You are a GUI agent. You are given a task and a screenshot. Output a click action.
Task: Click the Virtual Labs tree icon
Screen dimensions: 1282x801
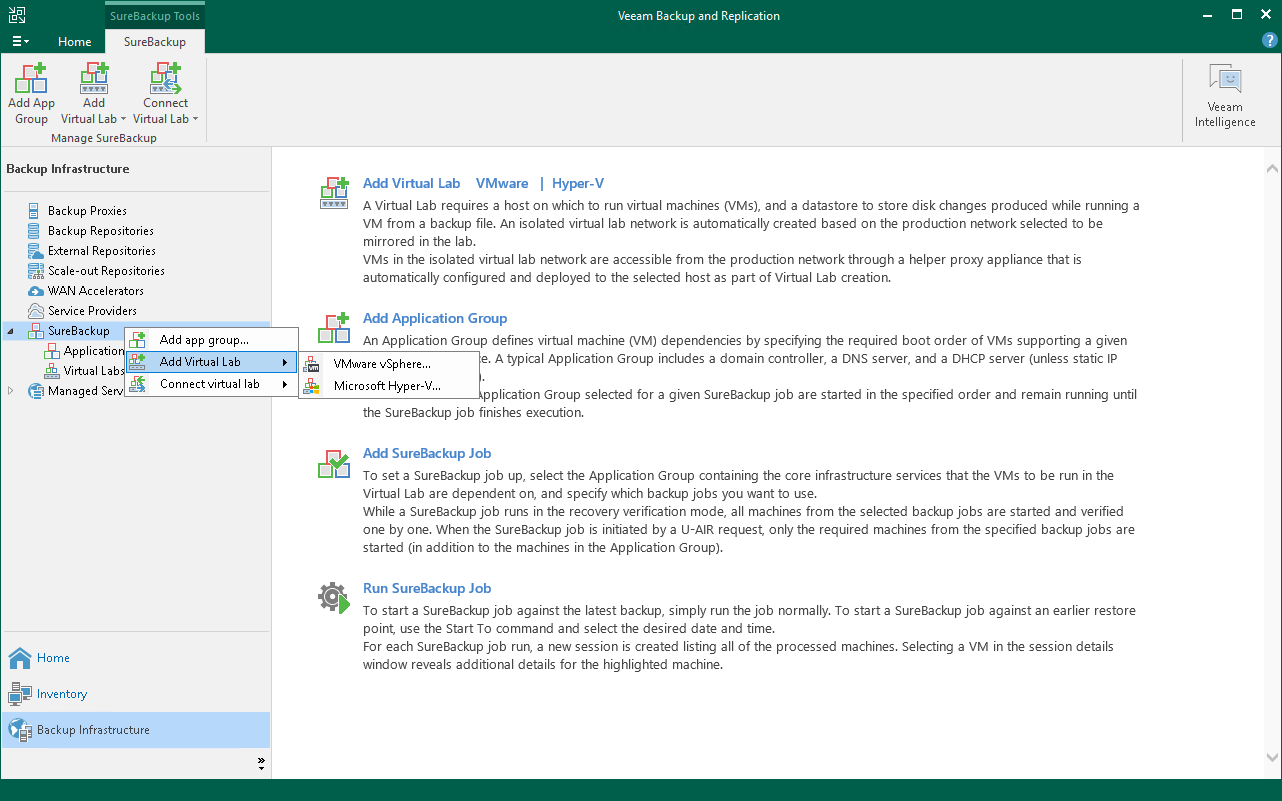(x=53, y=371)
